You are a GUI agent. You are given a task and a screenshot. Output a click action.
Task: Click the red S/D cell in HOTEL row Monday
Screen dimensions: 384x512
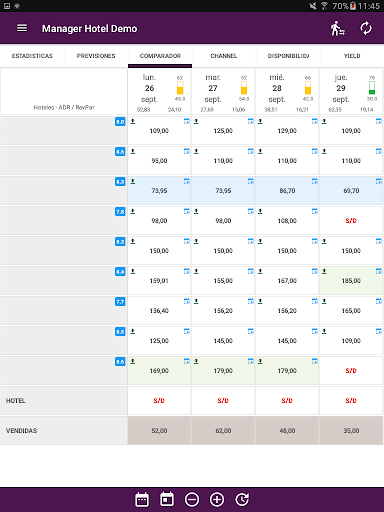click(x=159, y=401)
